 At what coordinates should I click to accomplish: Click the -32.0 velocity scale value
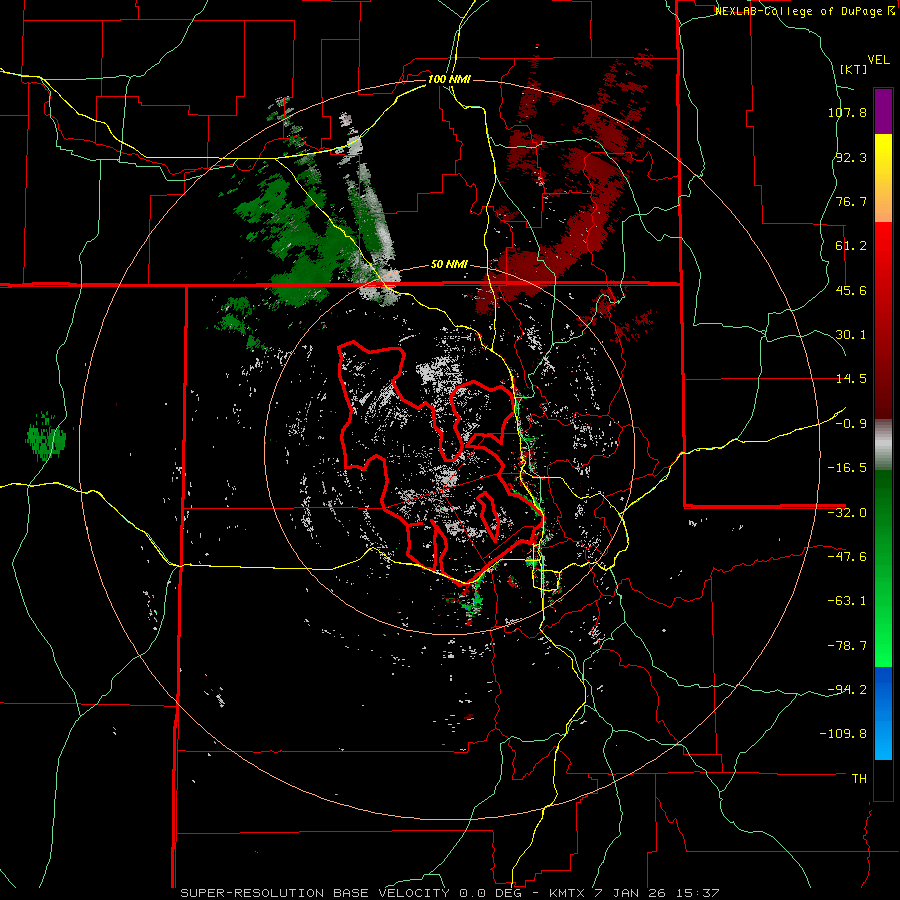(847, 513)
